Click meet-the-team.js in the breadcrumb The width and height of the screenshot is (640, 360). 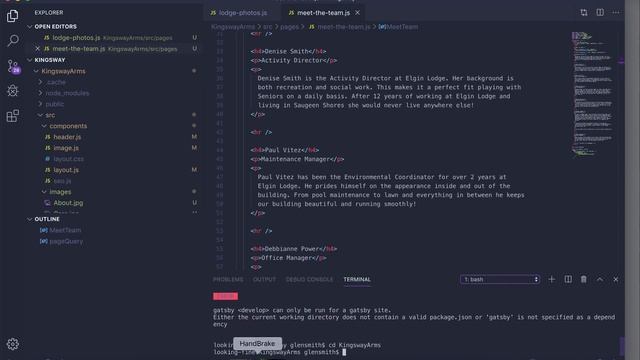tap(344, 27)
